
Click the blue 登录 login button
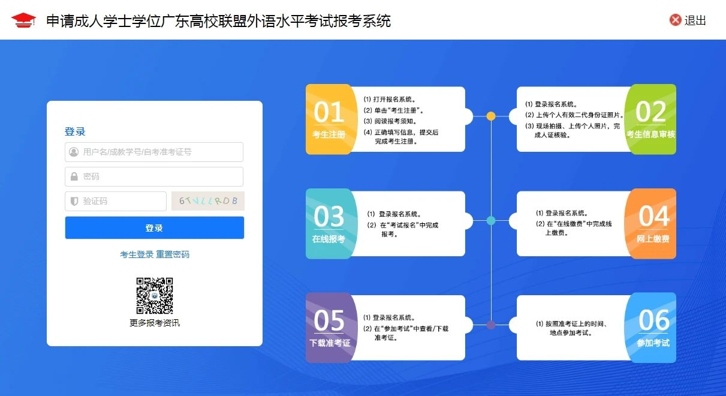154,228
